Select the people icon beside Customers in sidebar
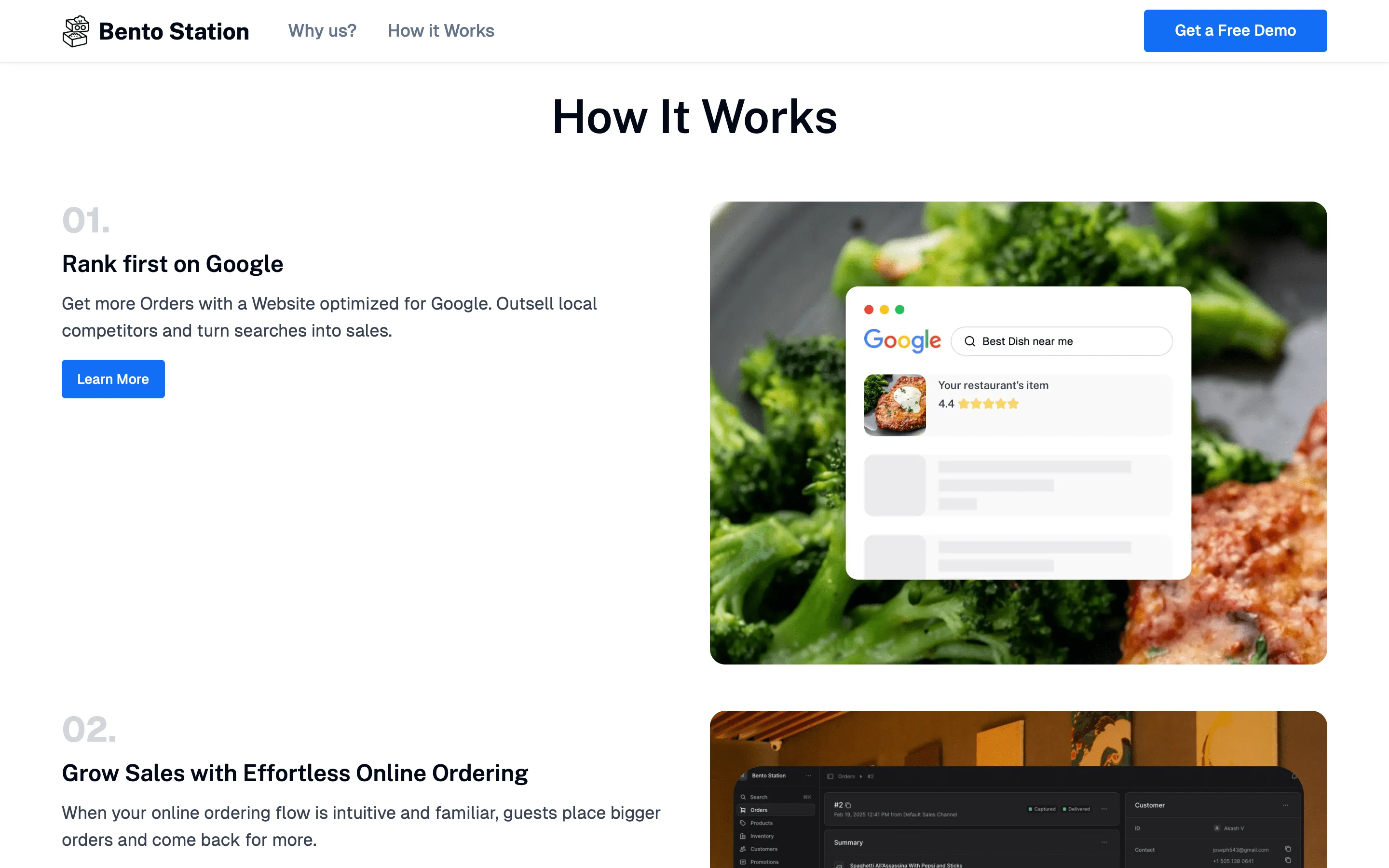Viewport: 1389px width, 868px height. tap(743, 849)
